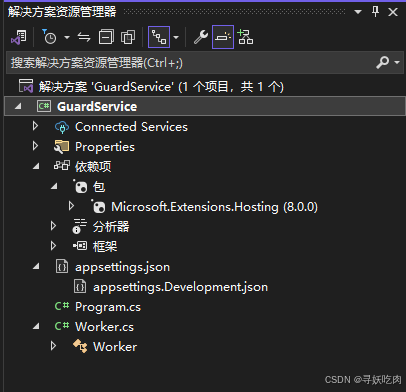Click the pending changes filter clock icon
Screen dimensions: 406x392
tap(49, 37)
